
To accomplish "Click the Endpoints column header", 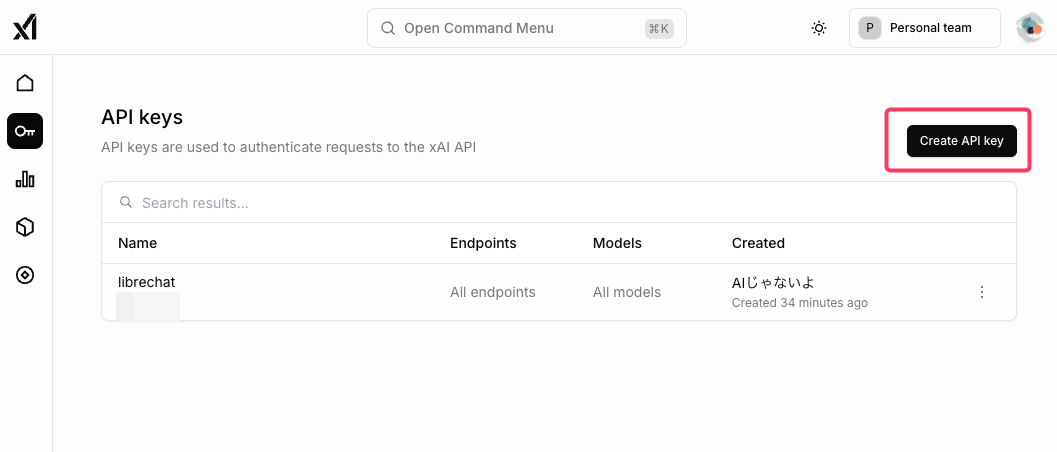I will pos(483,243).
